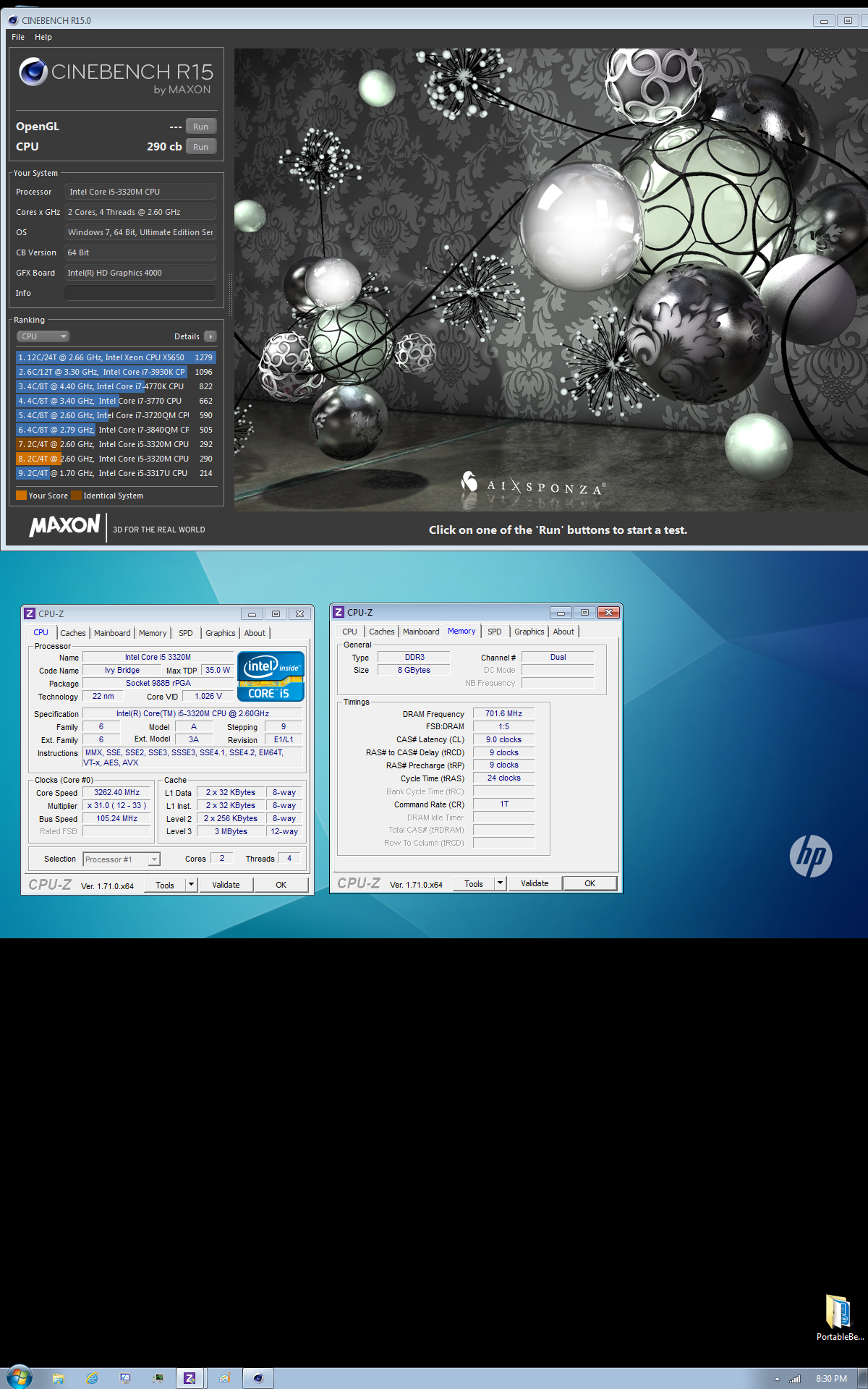Click the Your Score orange swatch
Image resolution: width=868 pixels, height=1389 pixels.
21,496
